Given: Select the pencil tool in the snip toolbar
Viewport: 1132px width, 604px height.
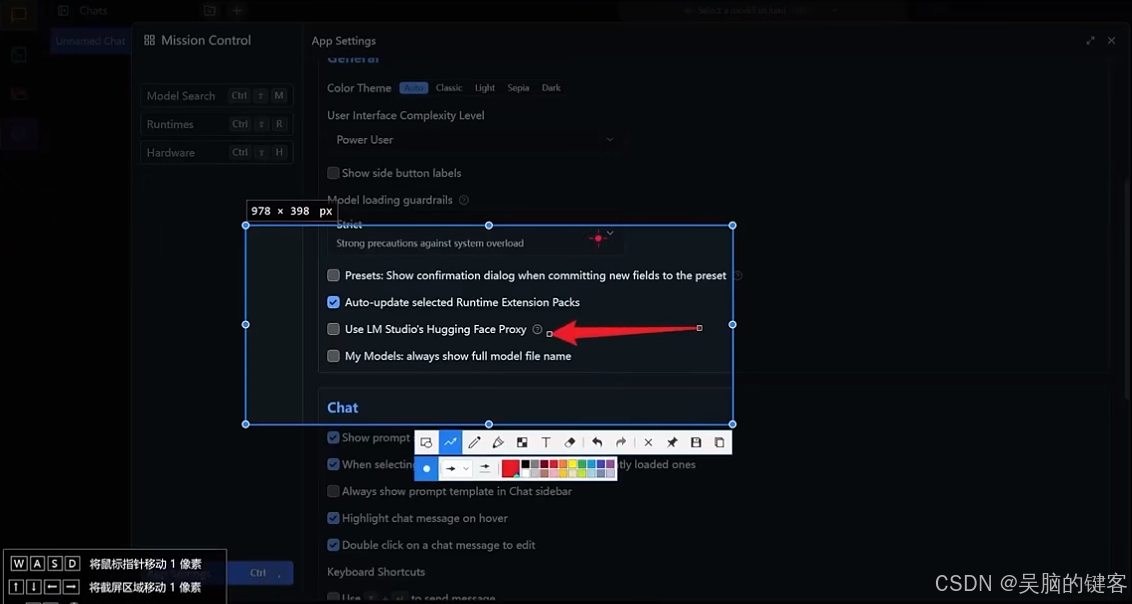Looking at the screenshot, I should point(474,442).
